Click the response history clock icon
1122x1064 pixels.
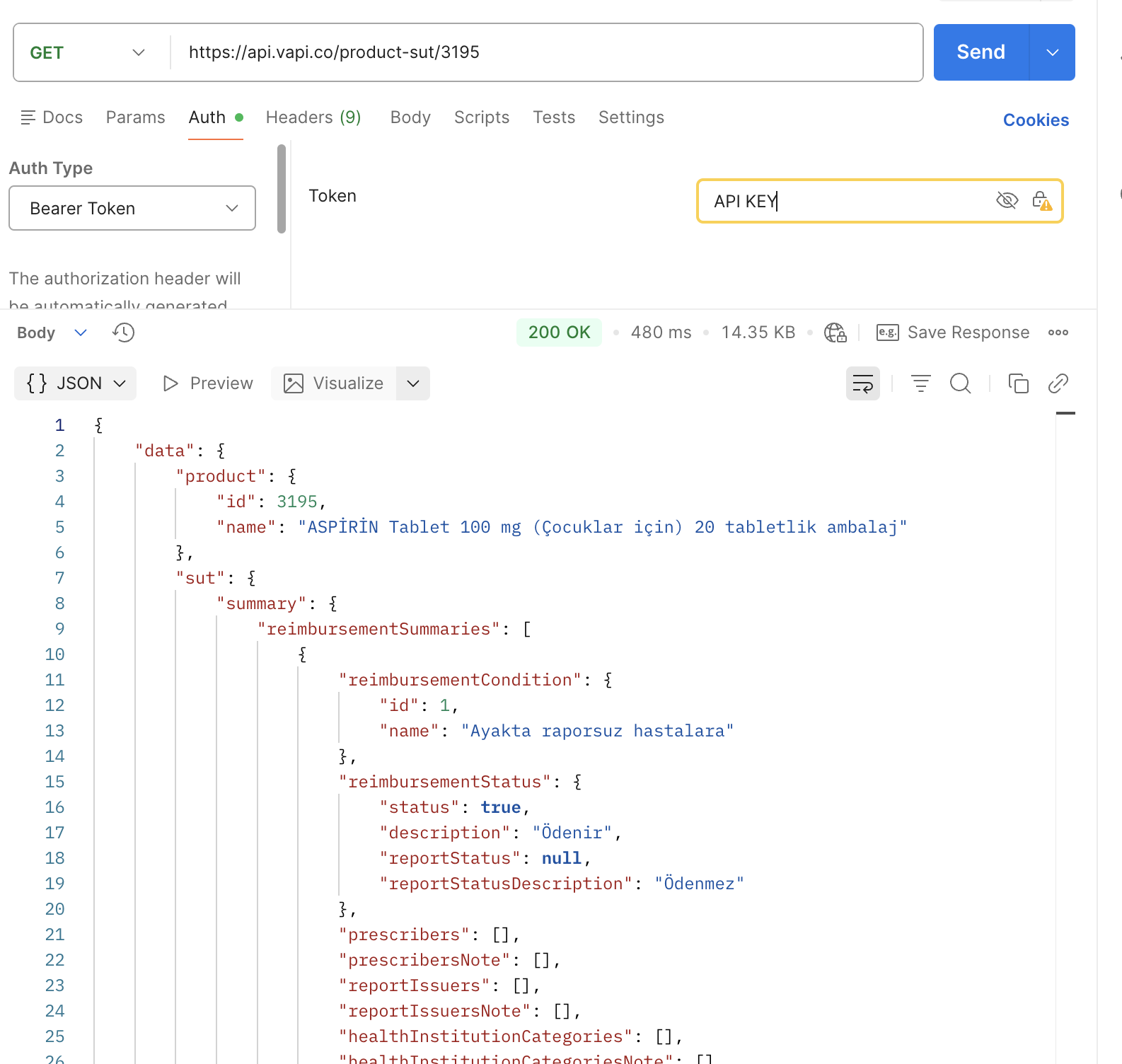124,332
